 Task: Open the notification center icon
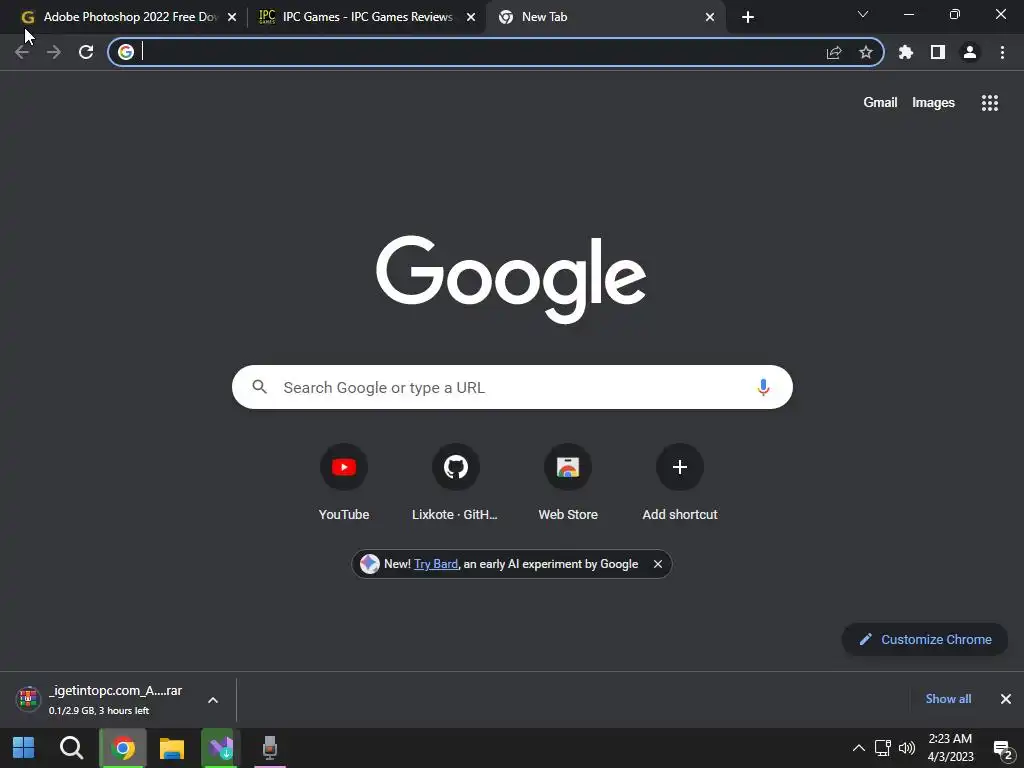tap(1003, 749)
